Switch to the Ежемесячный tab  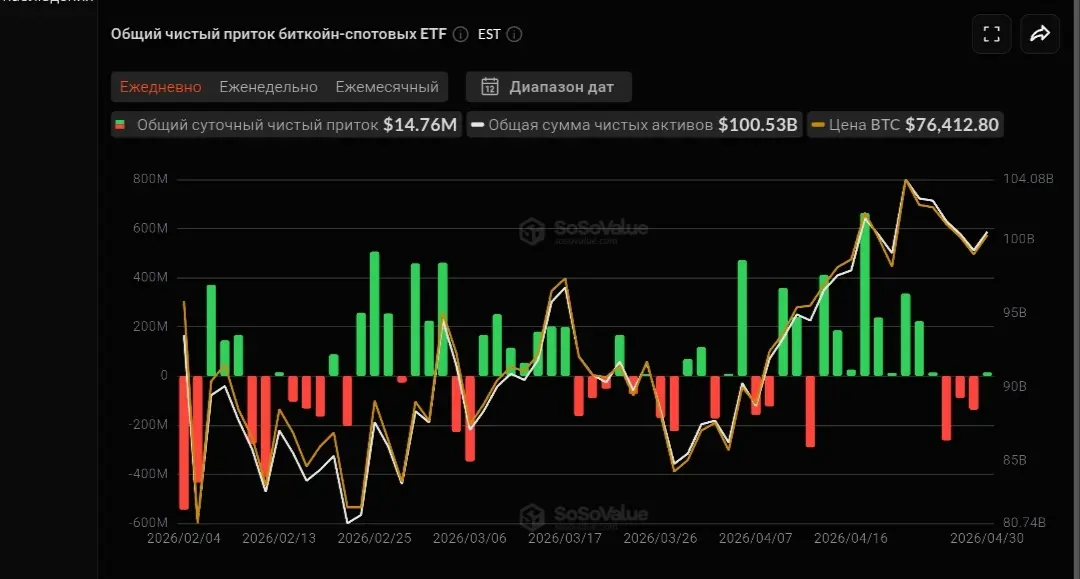click(x=387, y=87)
